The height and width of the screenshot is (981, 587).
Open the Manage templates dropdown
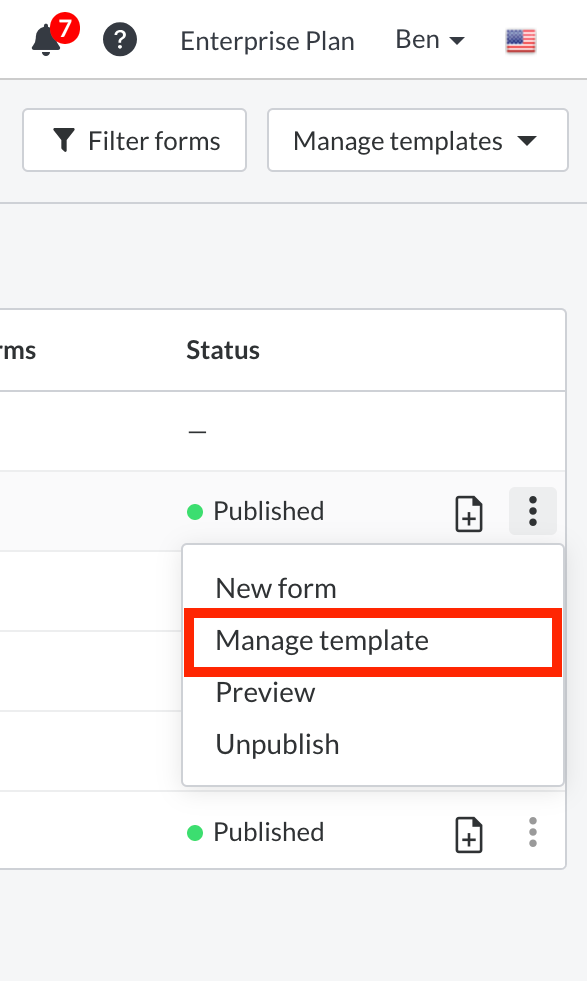tap(417, 140)
